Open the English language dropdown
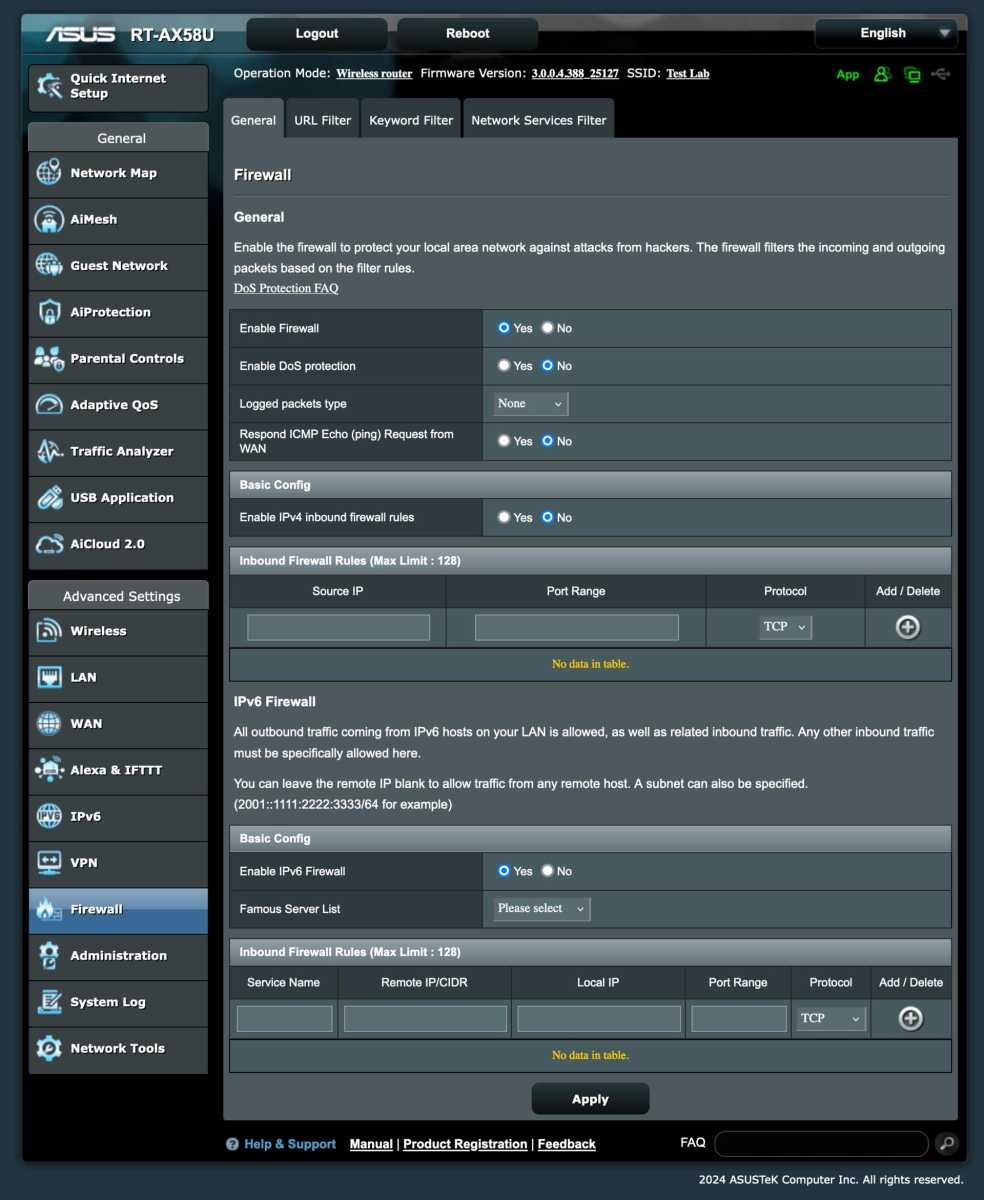Viewport: 984px width, 1200px height. [886, 33]
